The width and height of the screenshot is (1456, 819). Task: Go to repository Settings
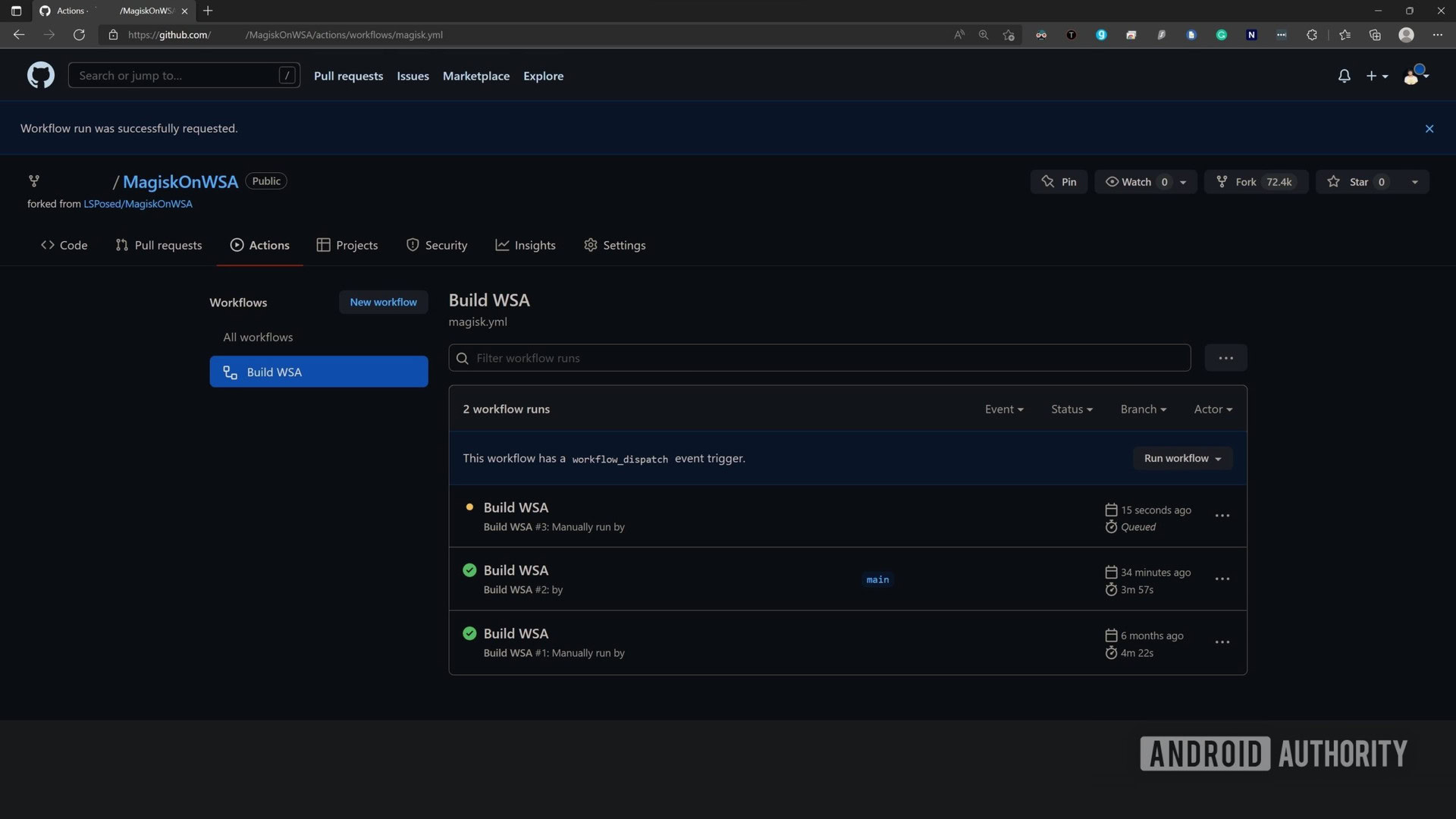click(x=614, y=245)
